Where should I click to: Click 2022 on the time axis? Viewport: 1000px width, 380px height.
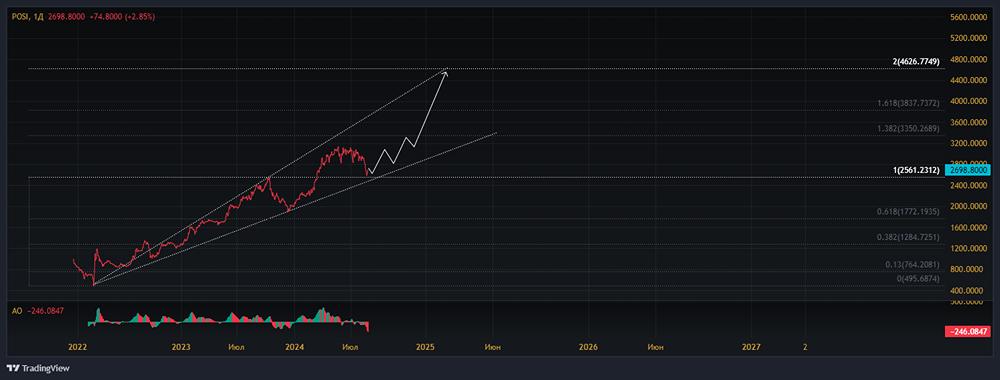[x=78, y=347]
